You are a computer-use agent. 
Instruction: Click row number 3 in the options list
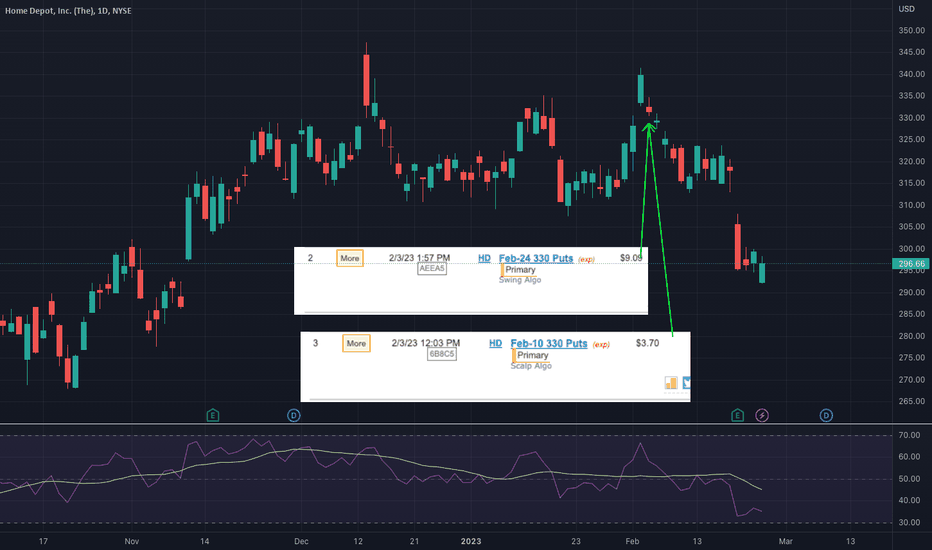point(316,343)
